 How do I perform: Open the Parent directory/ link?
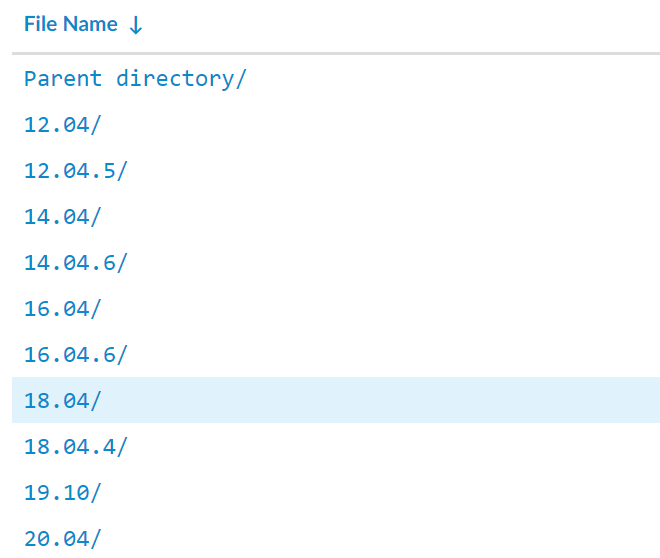coord(135,79)
